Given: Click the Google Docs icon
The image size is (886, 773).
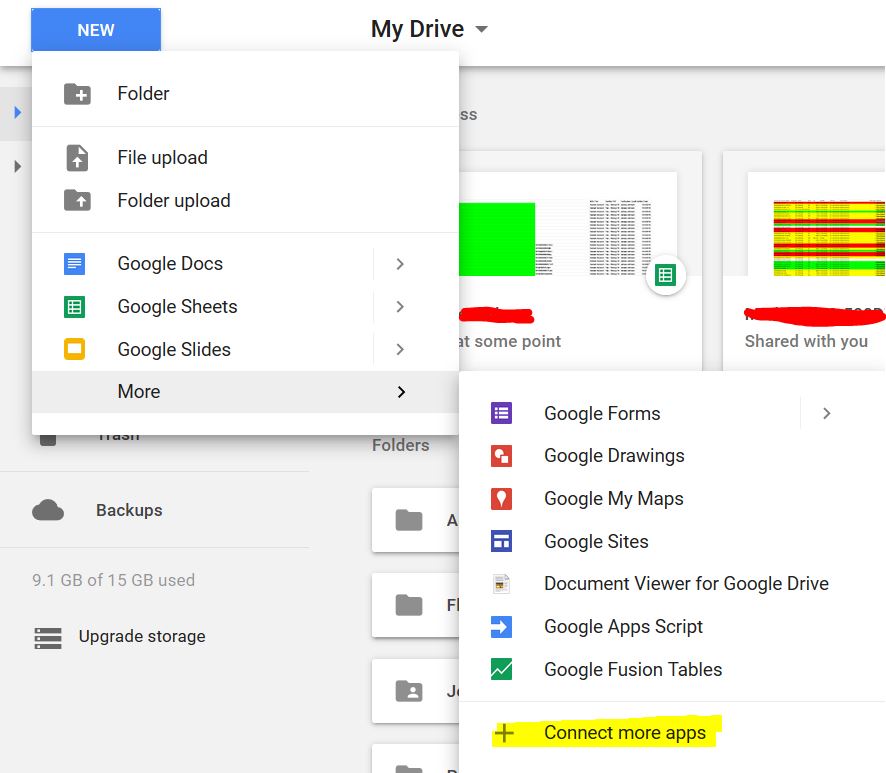Looking at the screenshot, I should click(x=75, y=264).
